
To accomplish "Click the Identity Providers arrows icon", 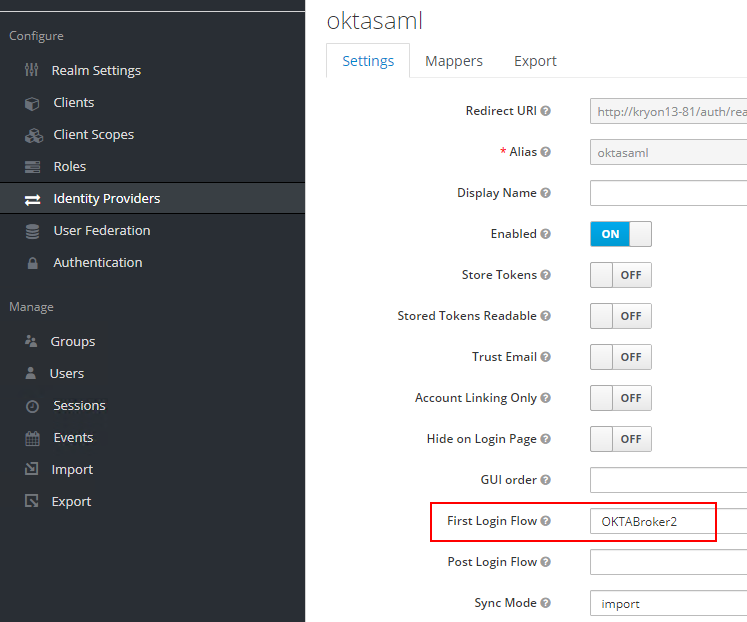I will [32, 199].
